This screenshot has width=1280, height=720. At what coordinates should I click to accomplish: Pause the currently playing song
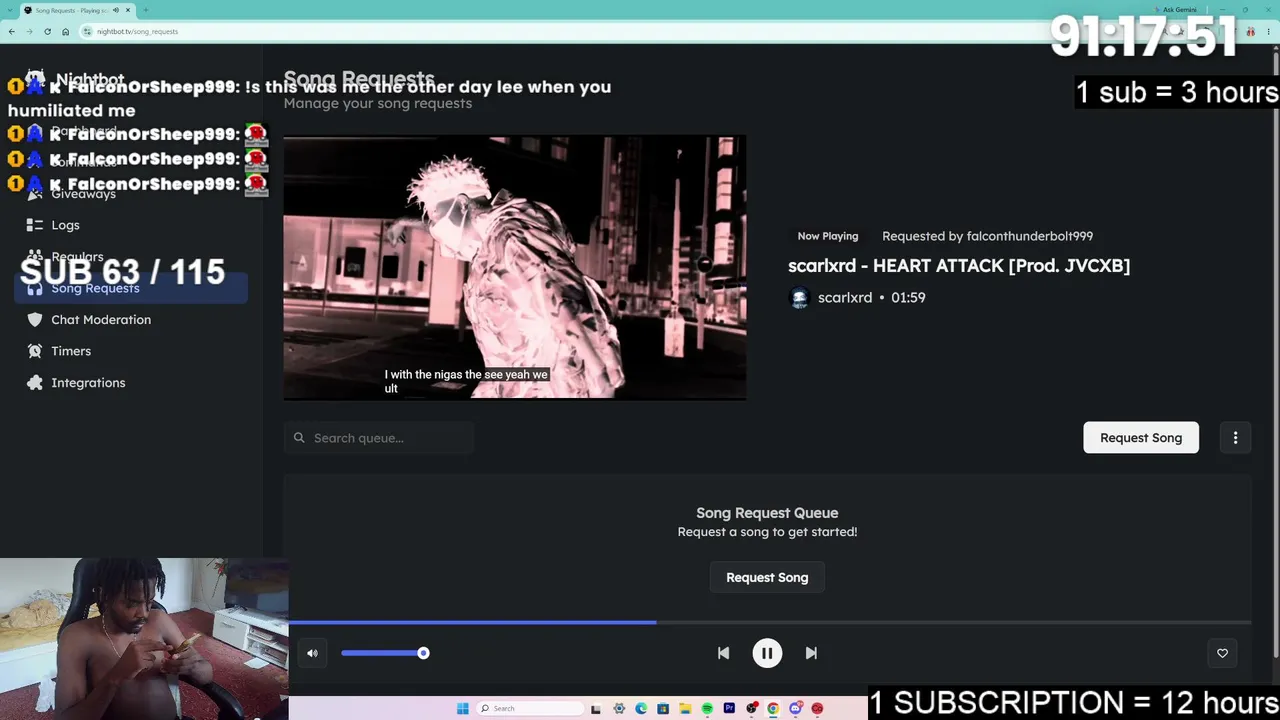click(x=767, y=653)
